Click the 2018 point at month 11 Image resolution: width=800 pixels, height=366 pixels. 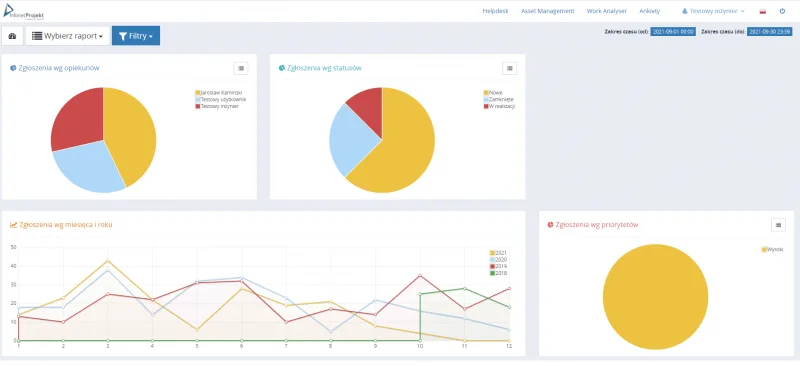(x=465, y=288)
